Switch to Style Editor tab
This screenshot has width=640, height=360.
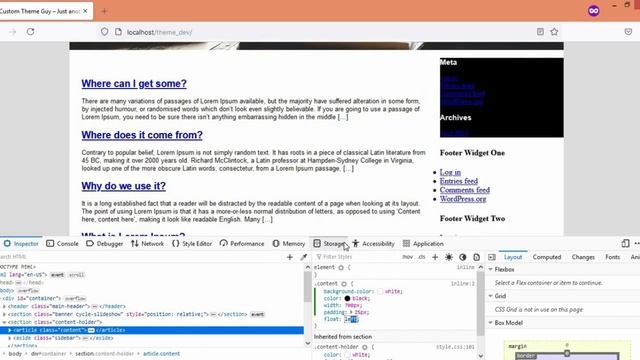[x=192, y=244]
